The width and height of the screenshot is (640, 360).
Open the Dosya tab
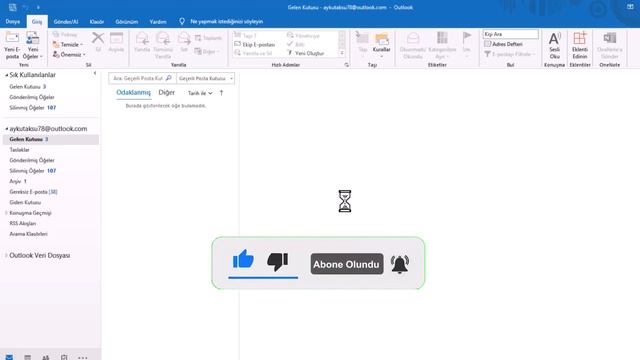[13, 22]
